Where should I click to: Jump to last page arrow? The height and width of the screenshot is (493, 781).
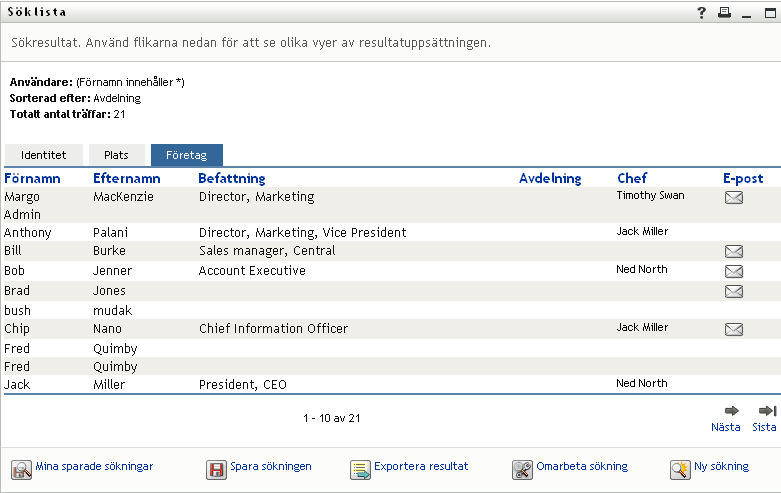767,411
